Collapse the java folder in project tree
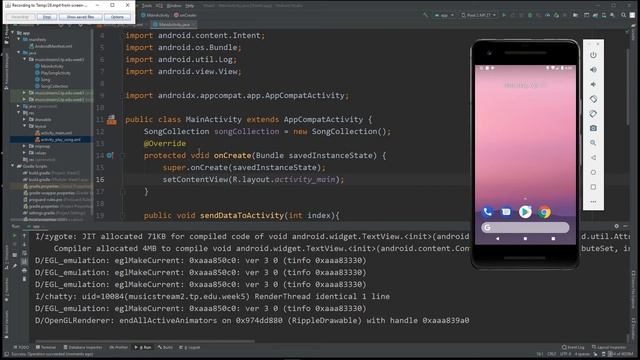Image resolution: width=640 pixels, height=360 pixels. 19,53
